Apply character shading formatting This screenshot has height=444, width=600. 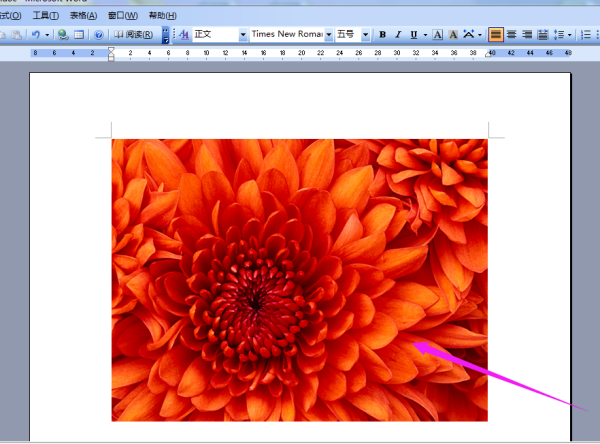click(x=452, y=34)
